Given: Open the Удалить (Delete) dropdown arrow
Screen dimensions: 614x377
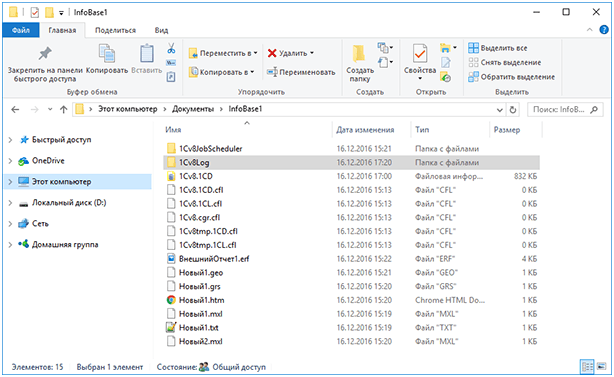Looking at the screenshot, I should click(312, 53).
